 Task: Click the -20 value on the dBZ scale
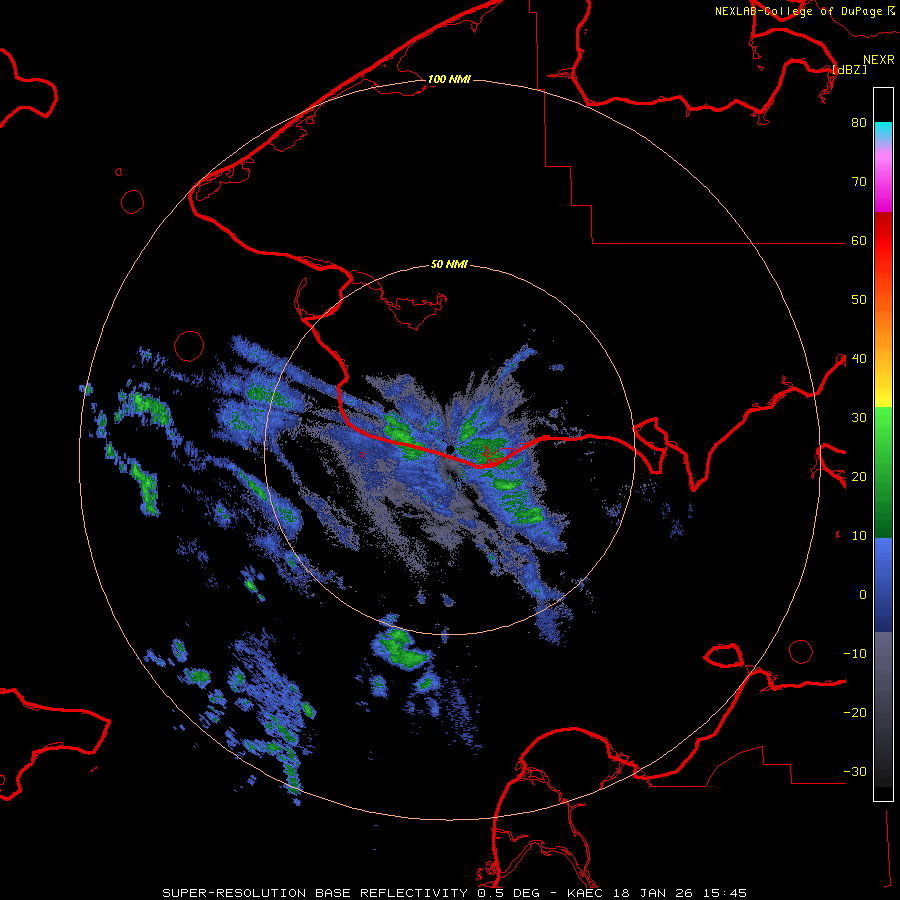(855, 712)
